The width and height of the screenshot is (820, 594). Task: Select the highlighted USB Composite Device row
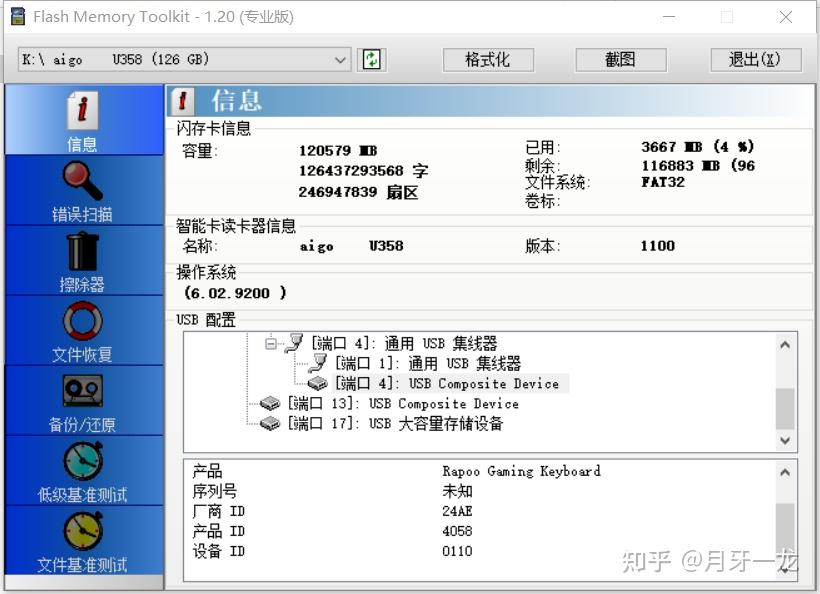click(420, 383)
